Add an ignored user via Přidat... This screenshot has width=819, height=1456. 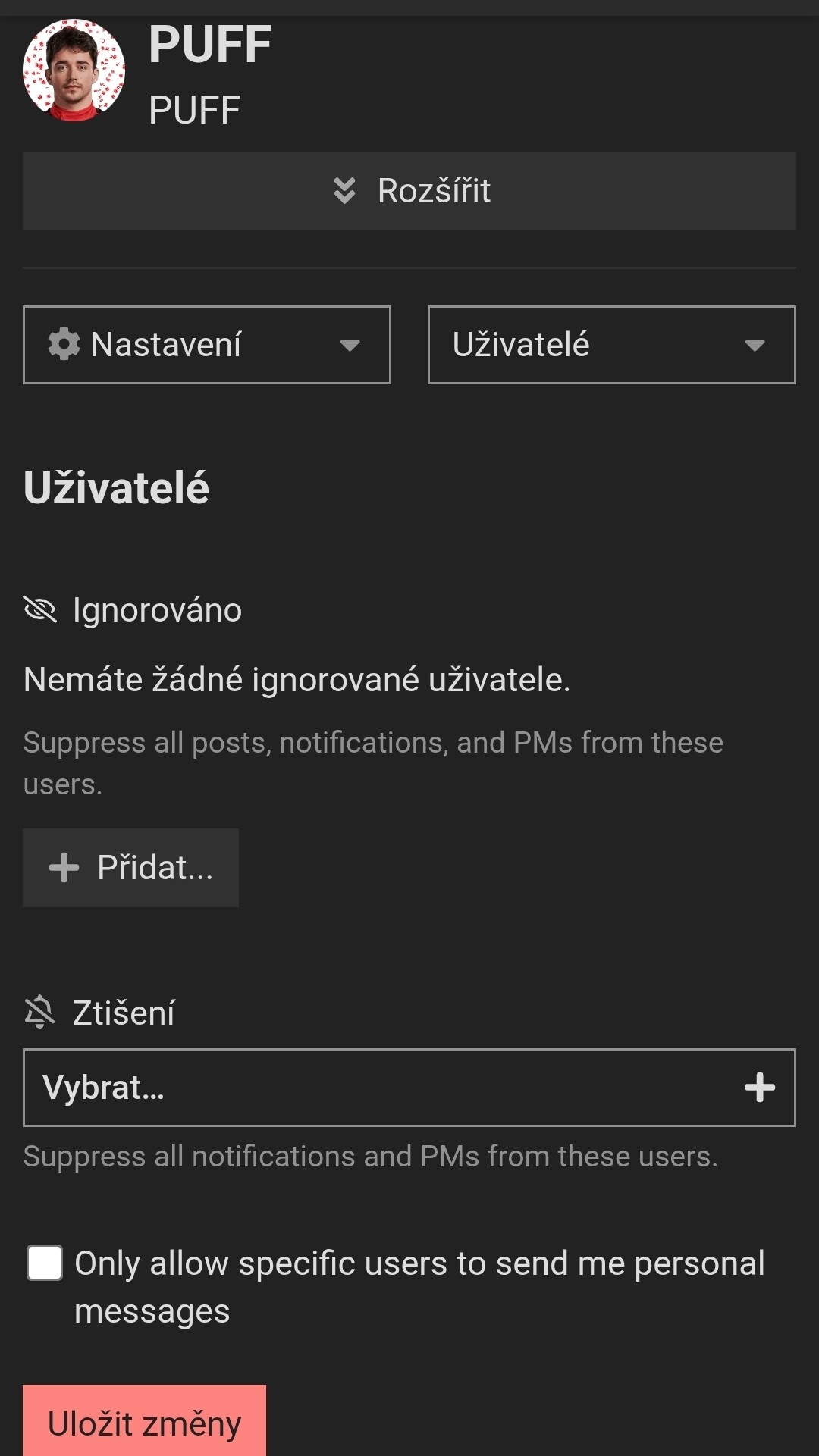130,868
